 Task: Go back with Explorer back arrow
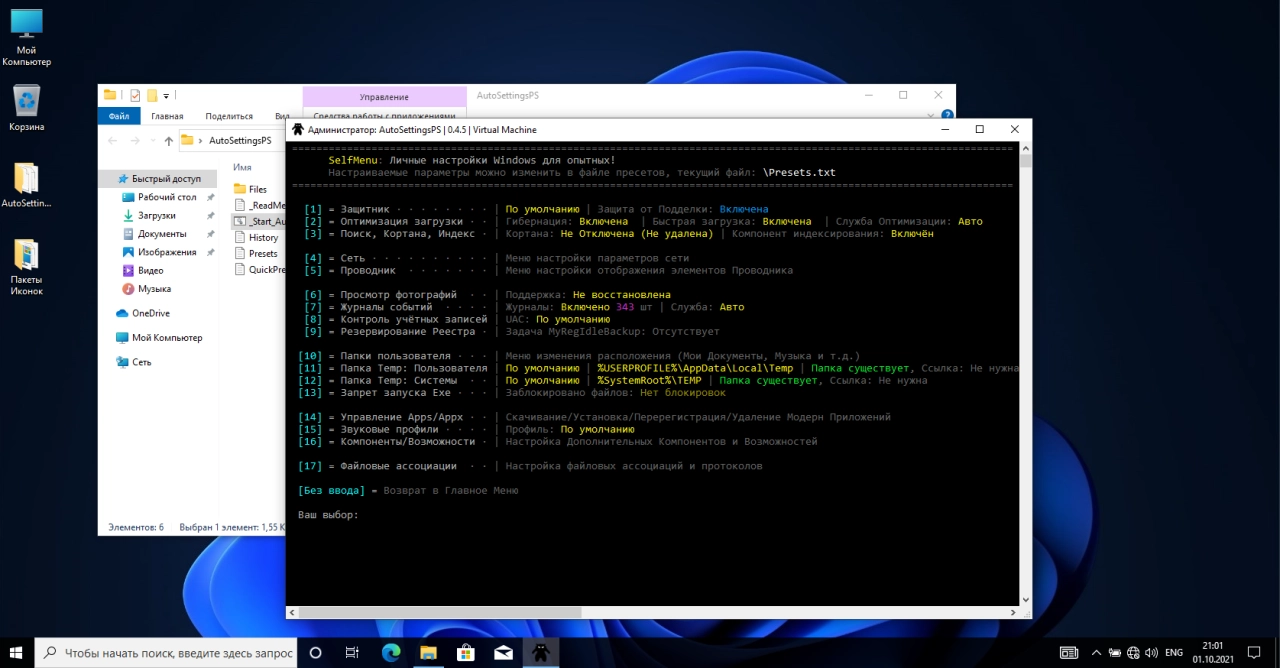[113, 141]
